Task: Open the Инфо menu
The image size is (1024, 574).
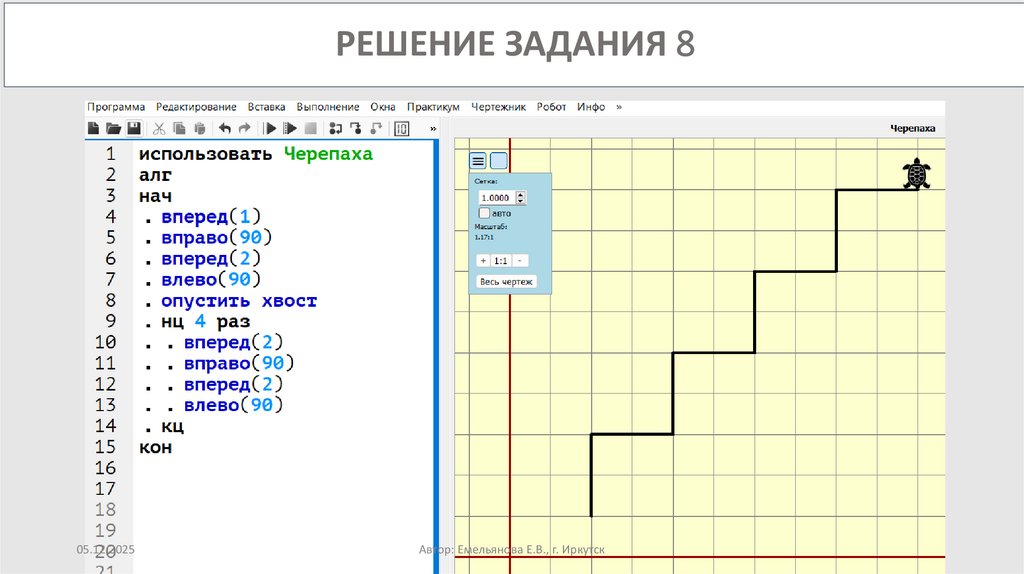Action: [x=591, y=106]
